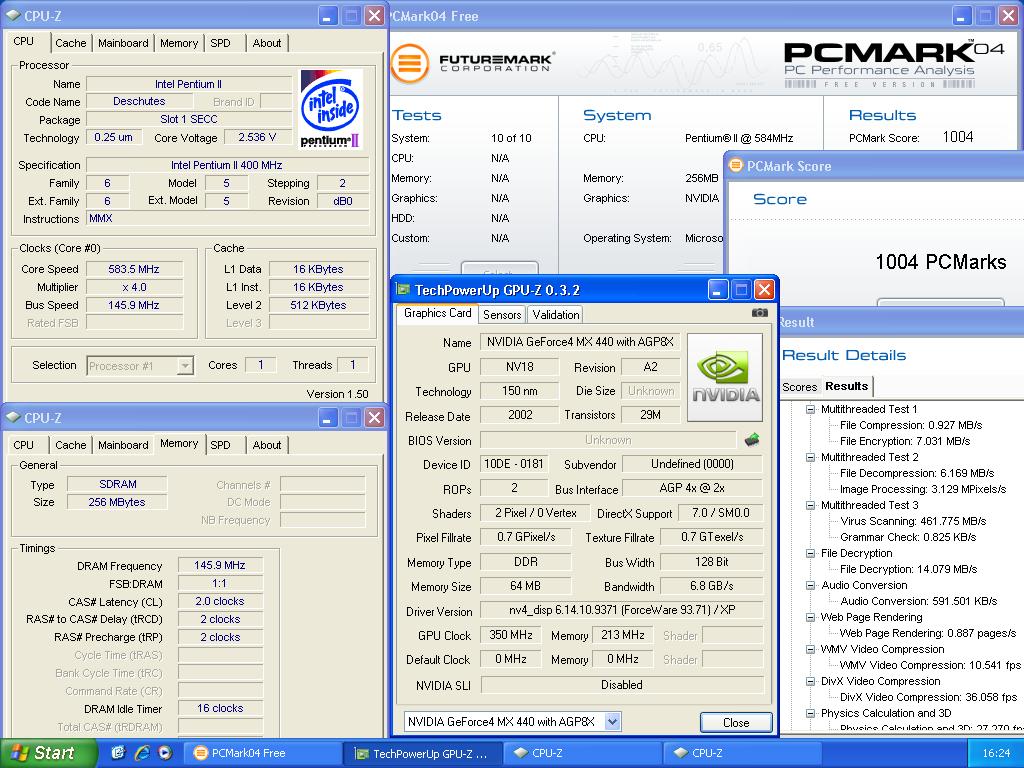
Task: Collapse Audio Conversion tree node
Action: point(810,585)
